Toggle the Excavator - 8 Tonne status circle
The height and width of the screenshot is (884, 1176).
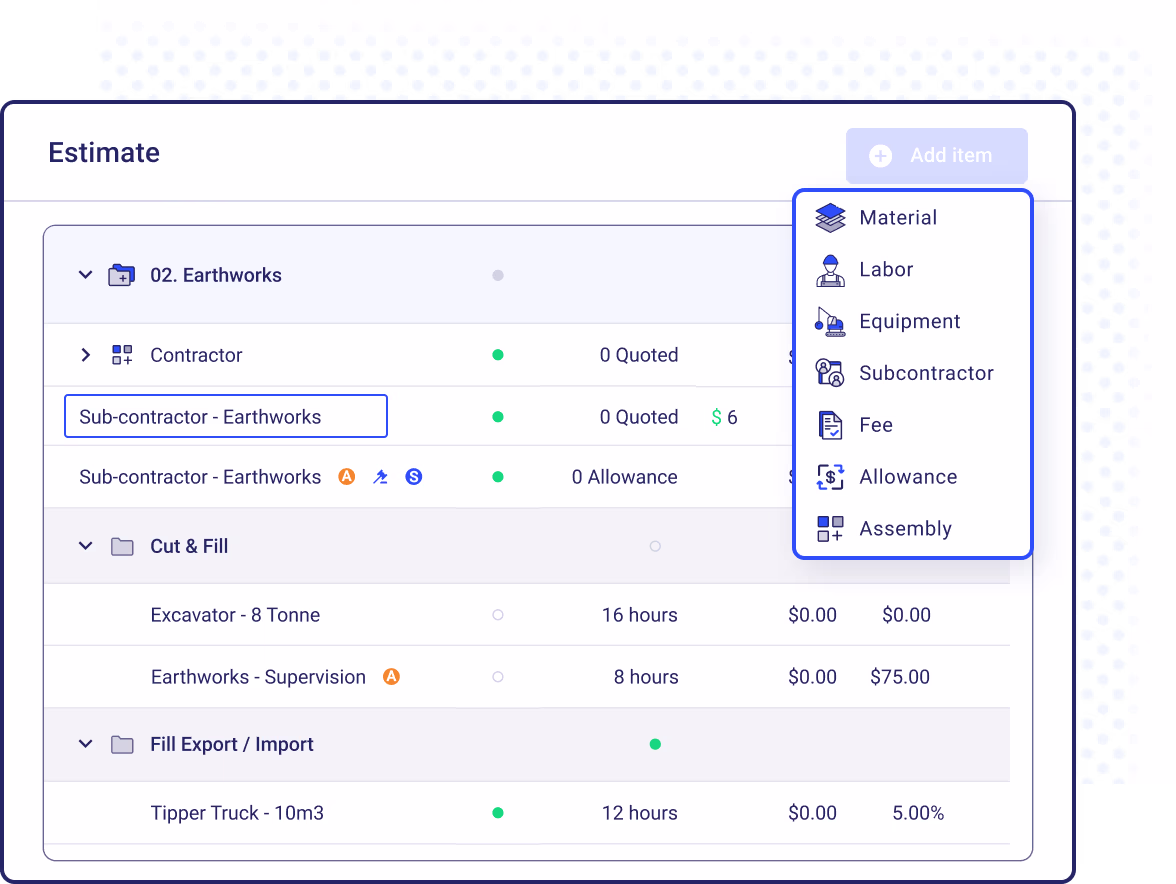tap(498, 615)
